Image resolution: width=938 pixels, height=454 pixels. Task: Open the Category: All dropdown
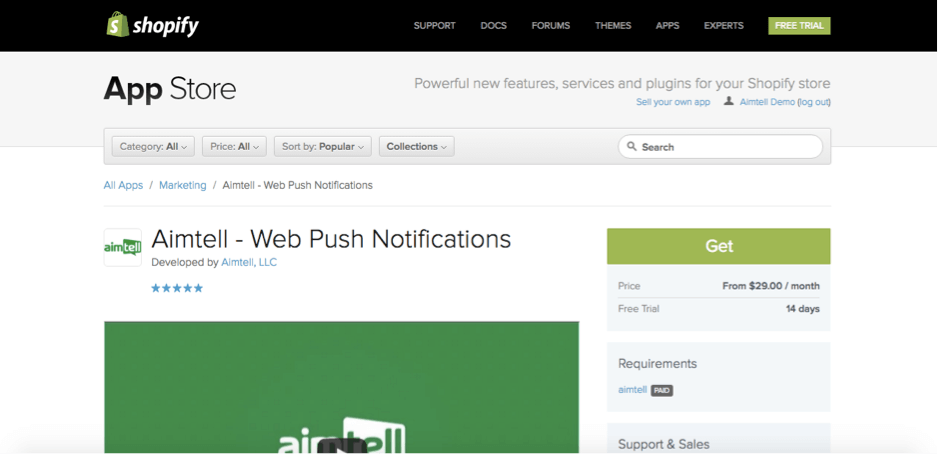153,147
